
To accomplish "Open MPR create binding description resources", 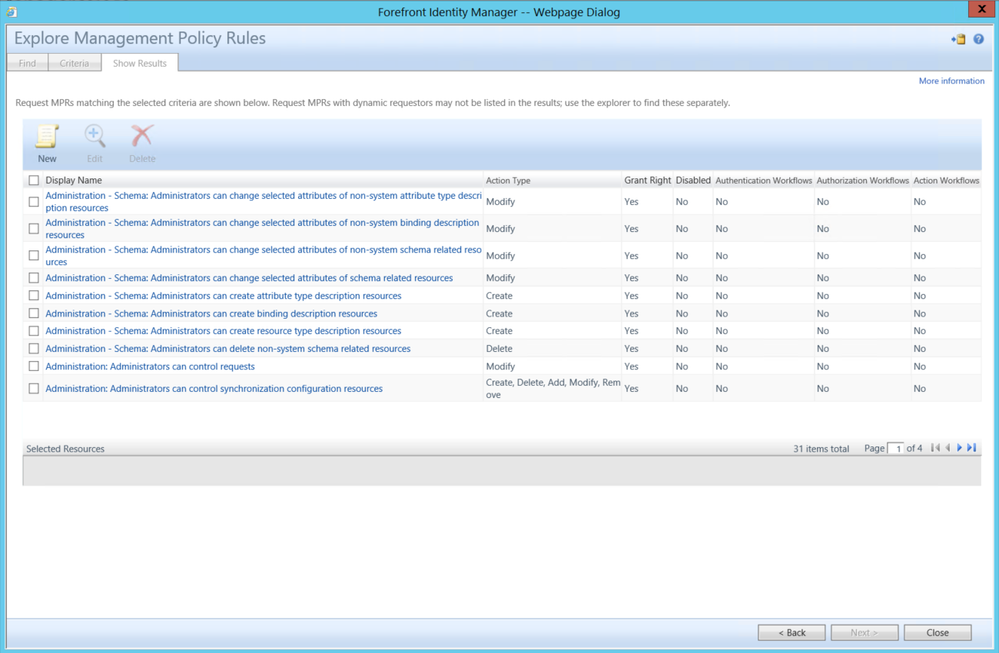I will pyautogui.click(x=211, y=313).
